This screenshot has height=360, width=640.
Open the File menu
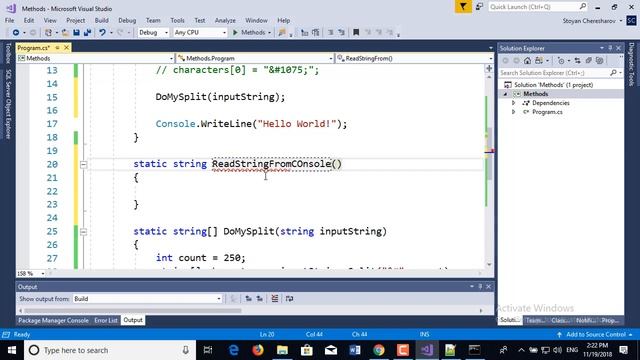point(9,20)
